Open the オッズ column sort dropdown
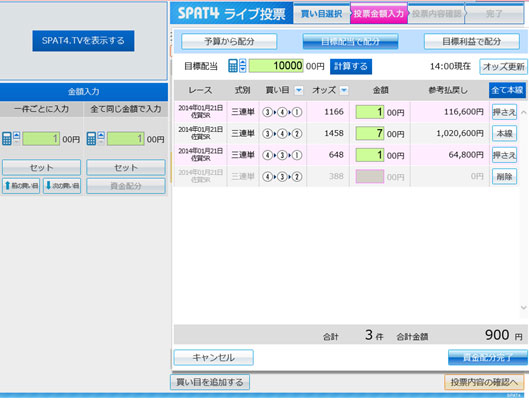Image resolution: width=529 pixels, height=400 pixels. pyautogui.click(x=344, y=90)
